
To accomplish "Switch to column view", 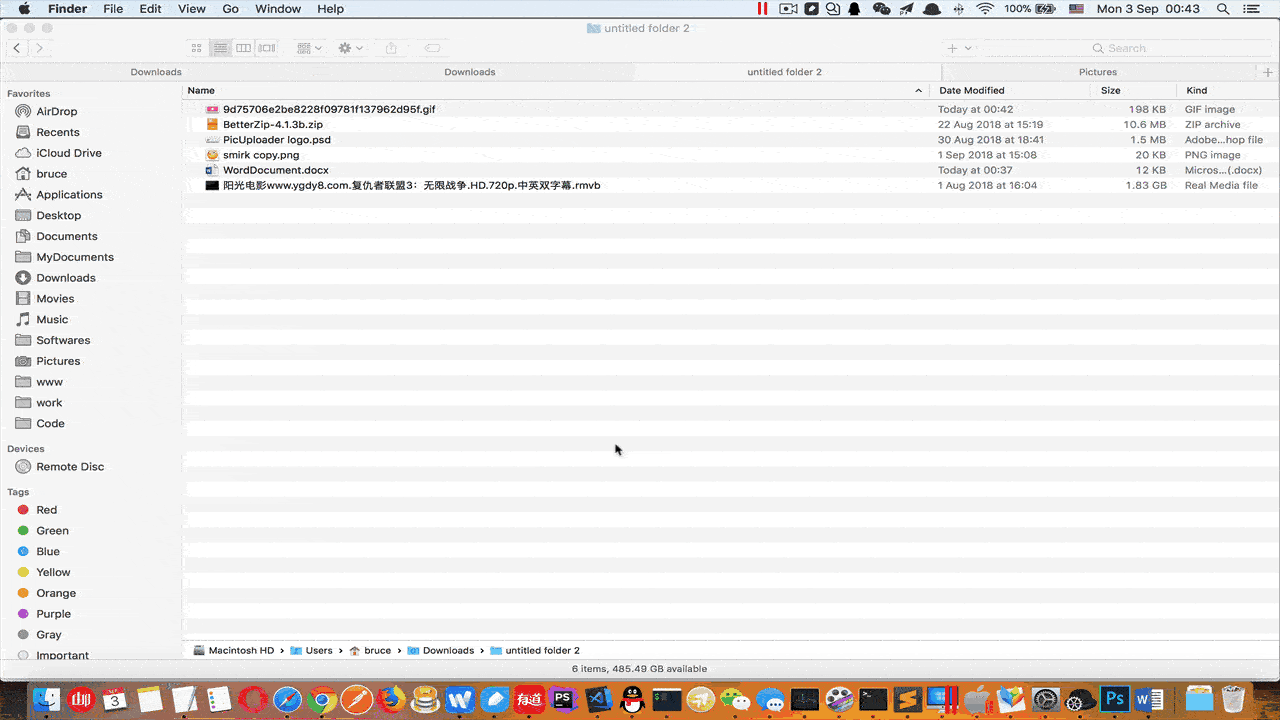I will (x=243, y=48).
